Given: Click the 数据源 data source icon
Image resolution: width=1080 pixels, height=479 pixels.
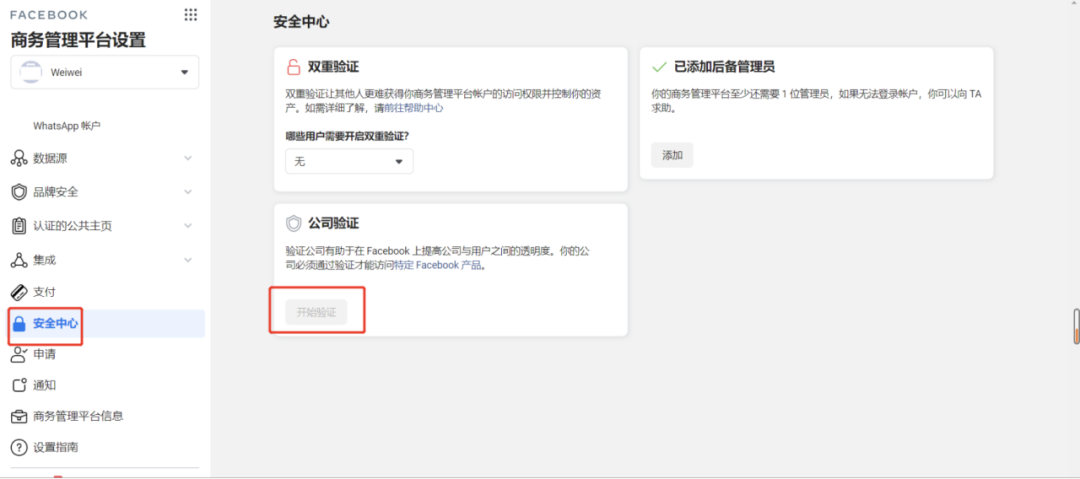Looking at the screenshot, I should [19, 159].
